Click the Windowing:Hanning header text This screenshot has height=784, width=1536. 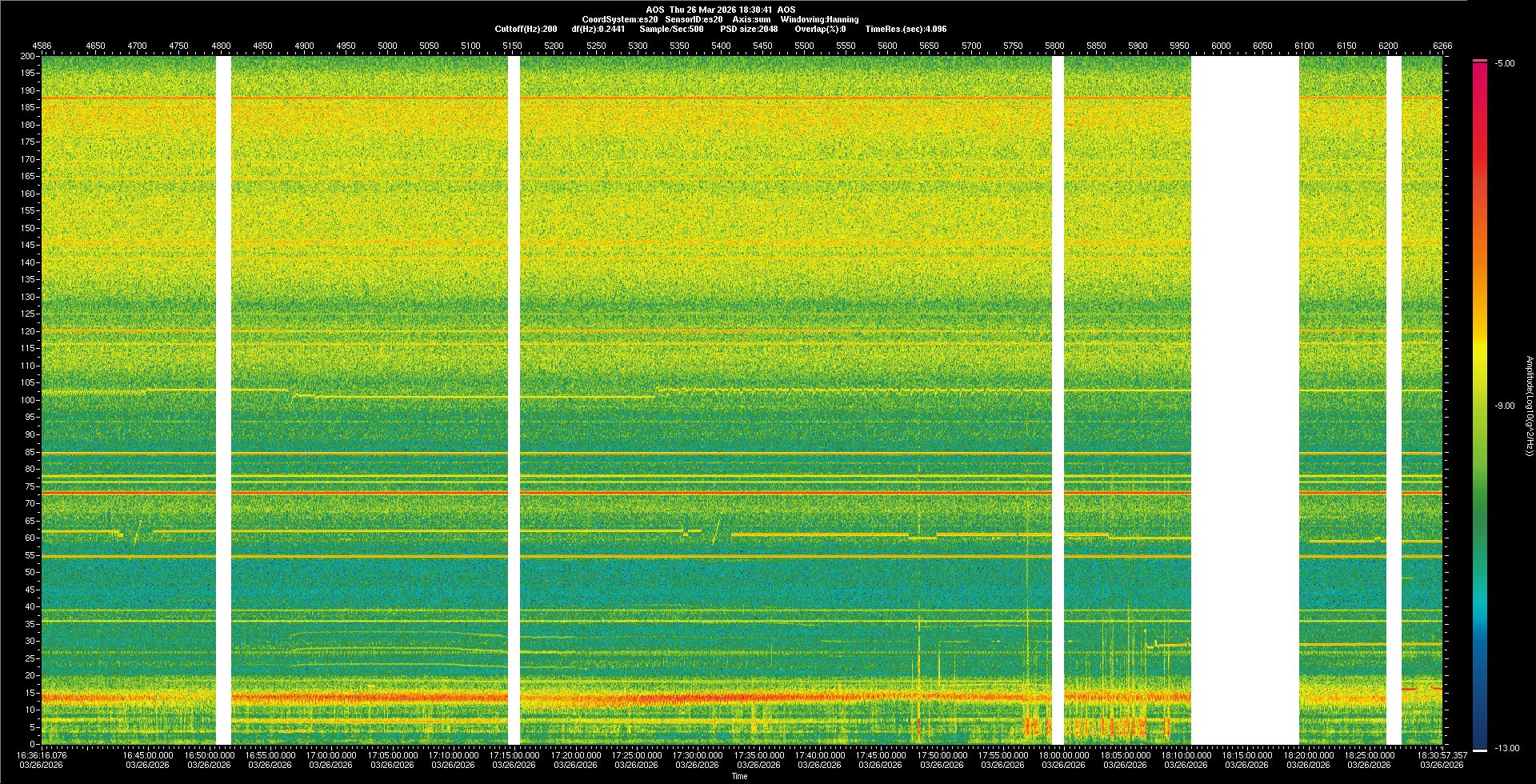819,19
